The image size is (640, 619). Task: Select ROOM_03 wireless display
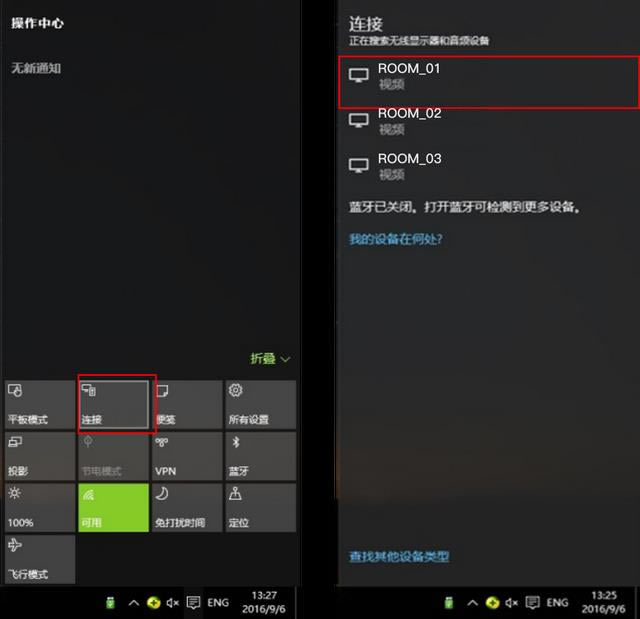tap(489, 166)
